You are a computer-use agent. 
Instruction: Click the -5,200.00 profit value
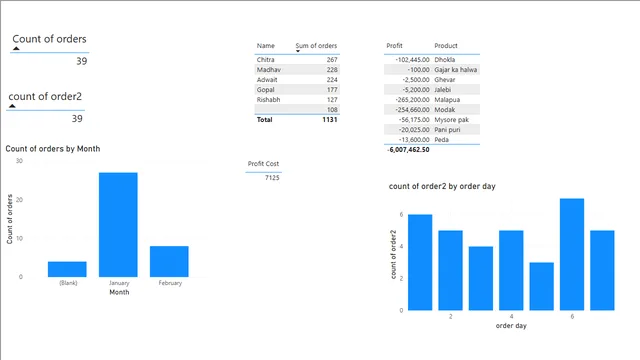pos(416,90)
